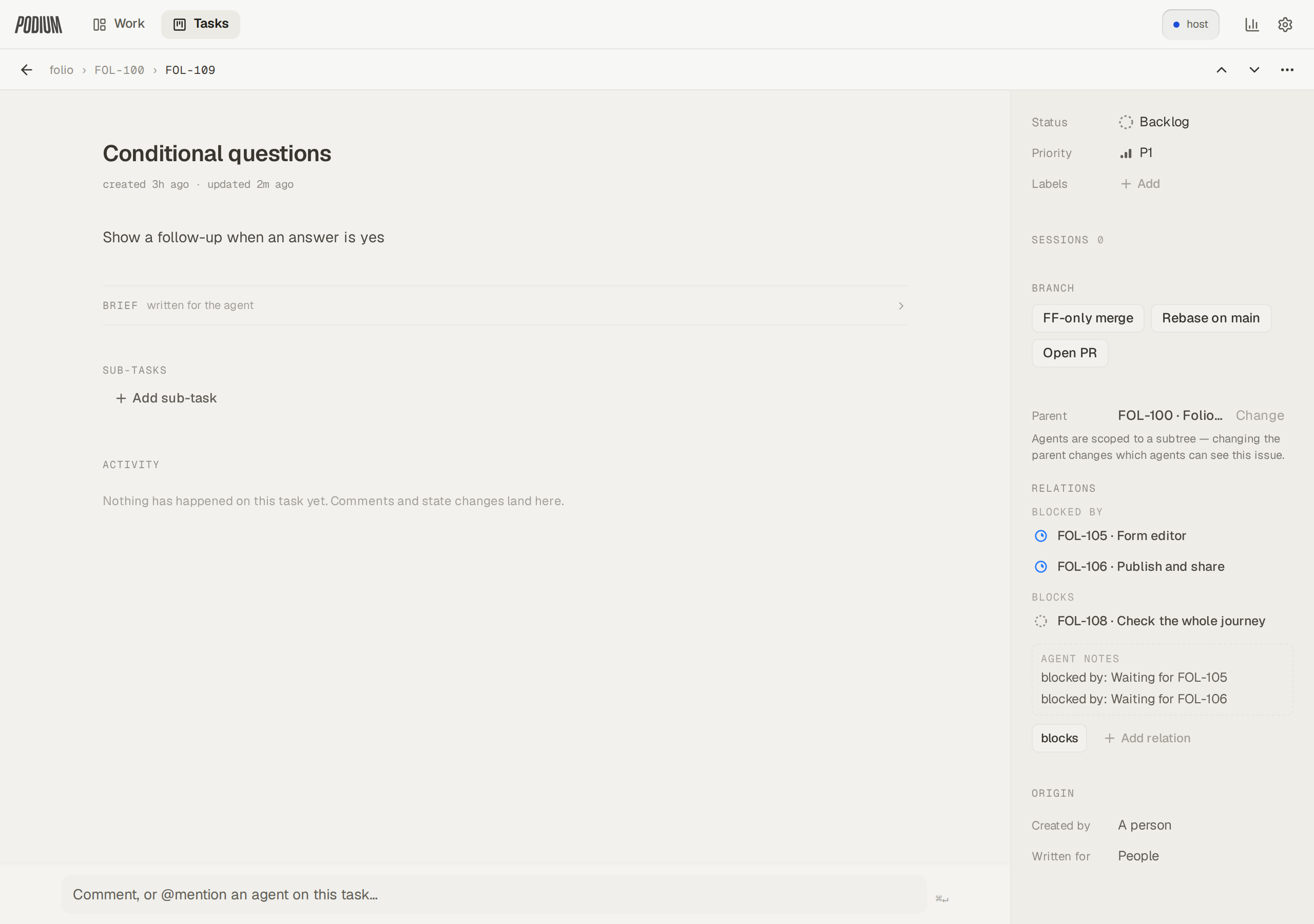Click the Agent Notes heading
Viewport: 1314px width, 924px height.
click(x=1079, y=659)
